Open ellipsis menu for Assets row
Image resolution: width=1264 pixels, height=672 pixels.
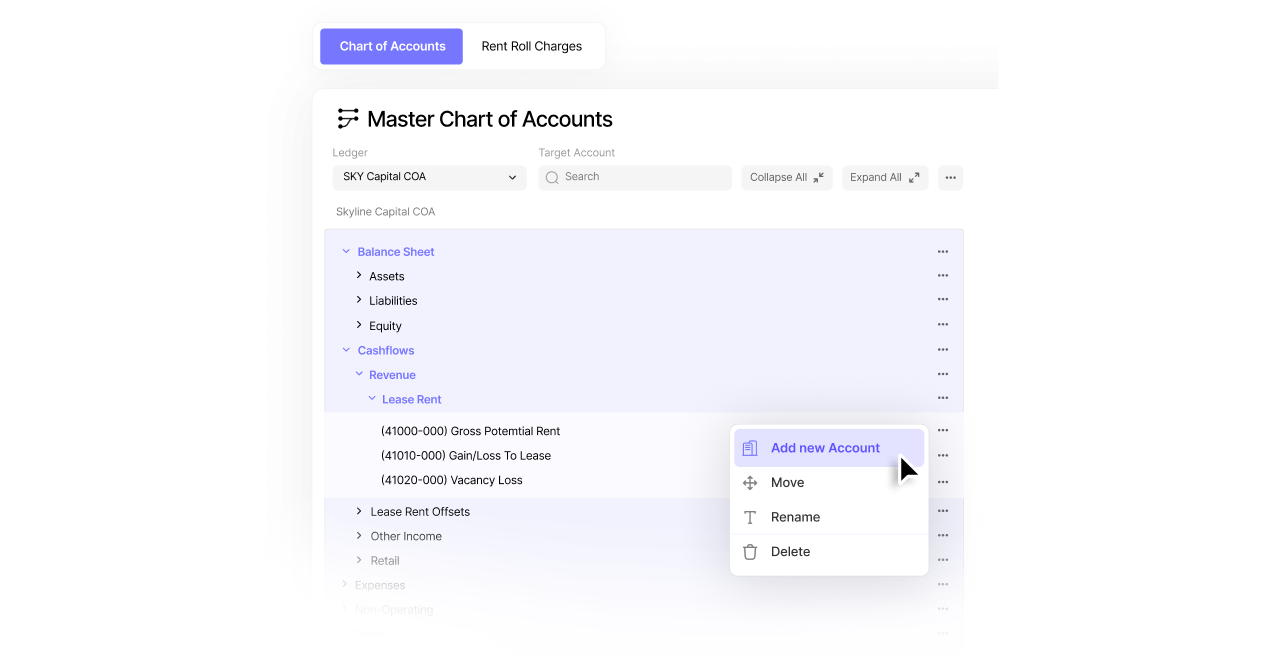tap(942, 276)
